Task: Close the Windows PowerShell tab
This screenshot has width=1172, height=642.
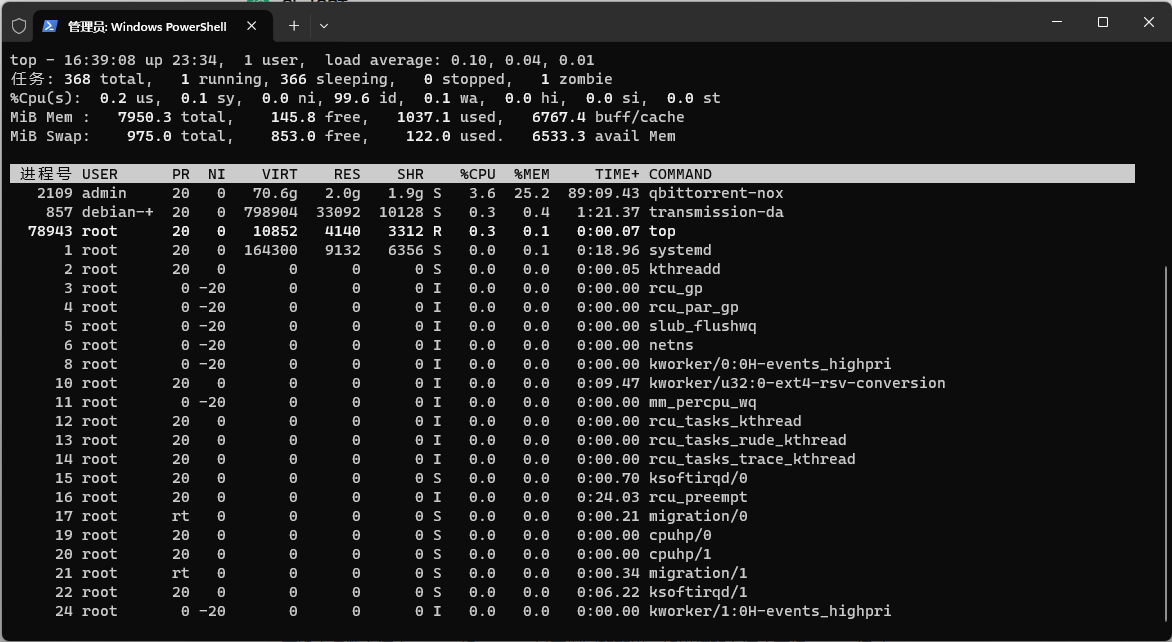Action: coord(252,26)
